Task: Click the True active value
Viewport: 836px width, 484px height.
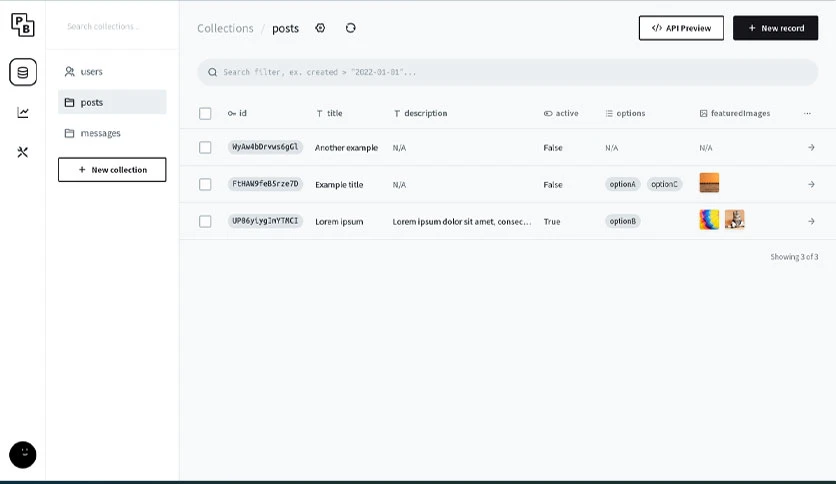Action: pyautogui.click(x=552, y=221)
